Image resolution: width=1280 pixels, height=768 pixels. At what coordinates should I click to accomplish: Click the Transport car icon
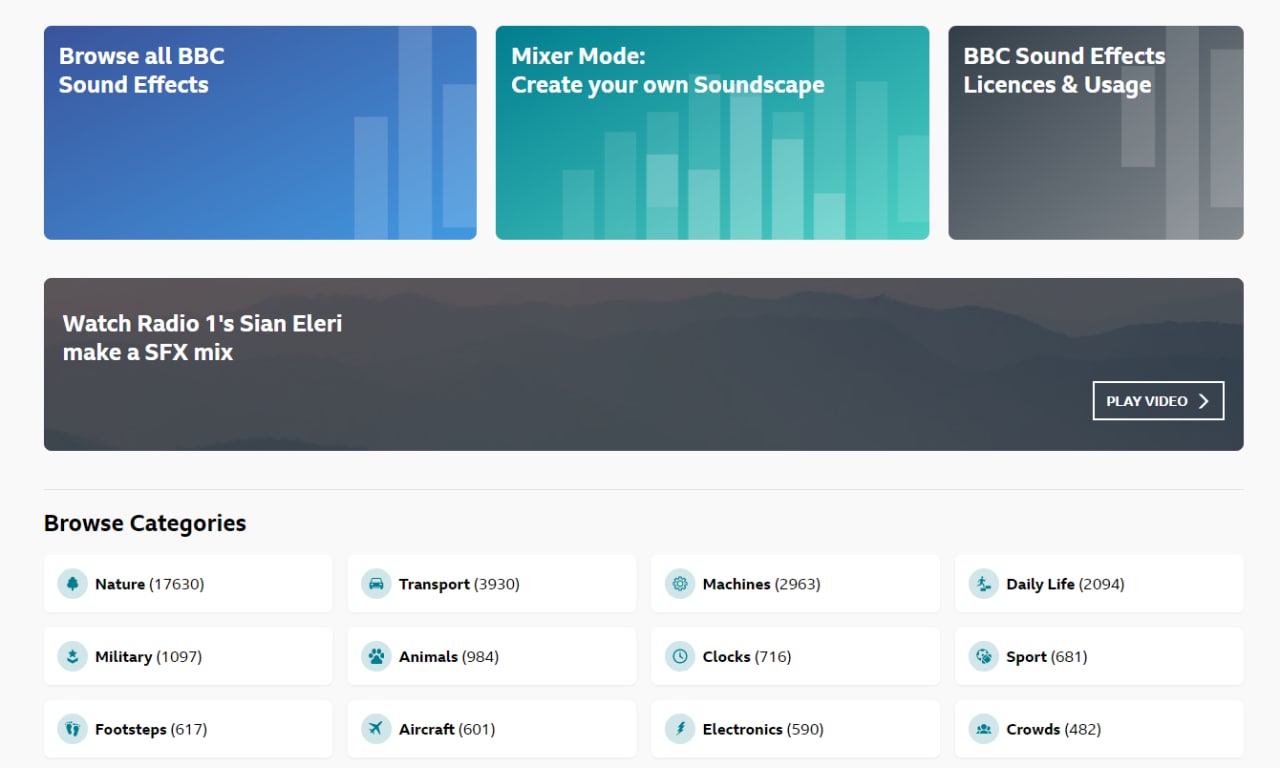[x=376, y=584]
